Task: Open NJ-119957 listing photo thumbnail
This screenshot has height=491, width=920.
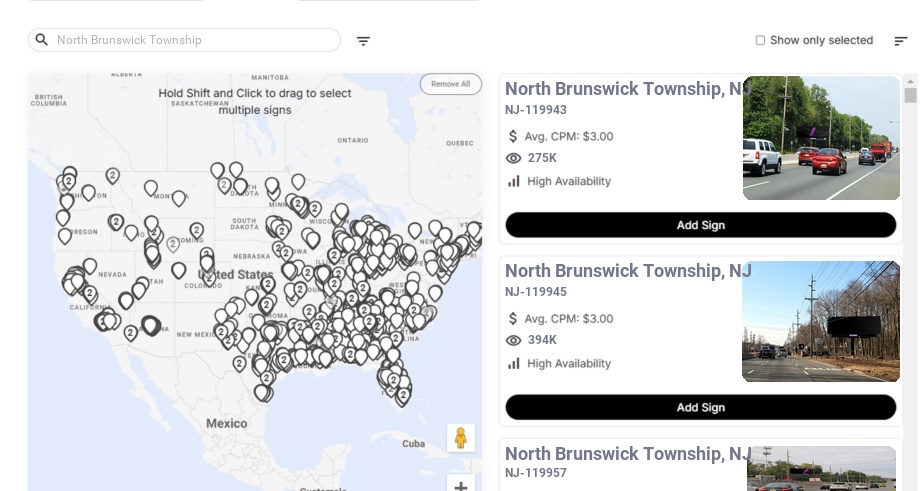Action: point(821,469)
